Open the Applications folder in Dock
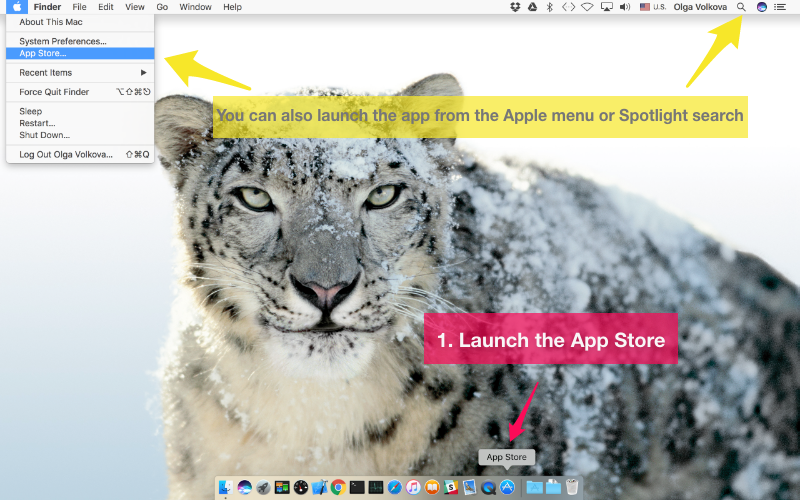 click(x=534, y=487)
